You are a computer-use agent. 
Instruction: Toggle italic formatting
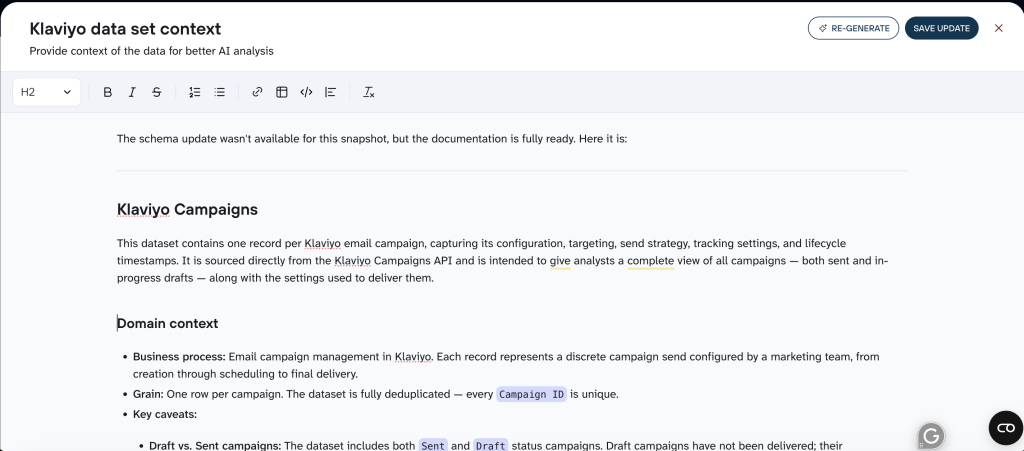pyautogui.click(x=132, y=92)
